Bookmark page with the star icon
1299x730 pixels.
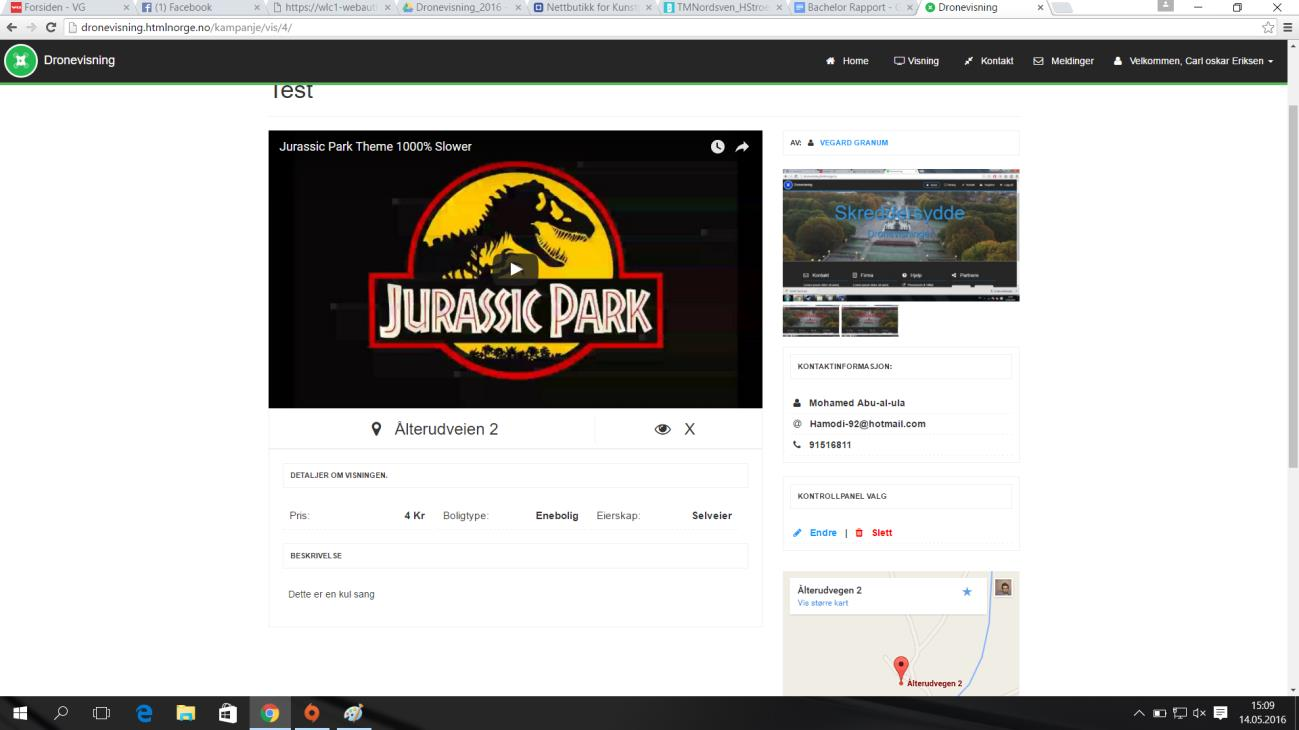click(1268, 27)
